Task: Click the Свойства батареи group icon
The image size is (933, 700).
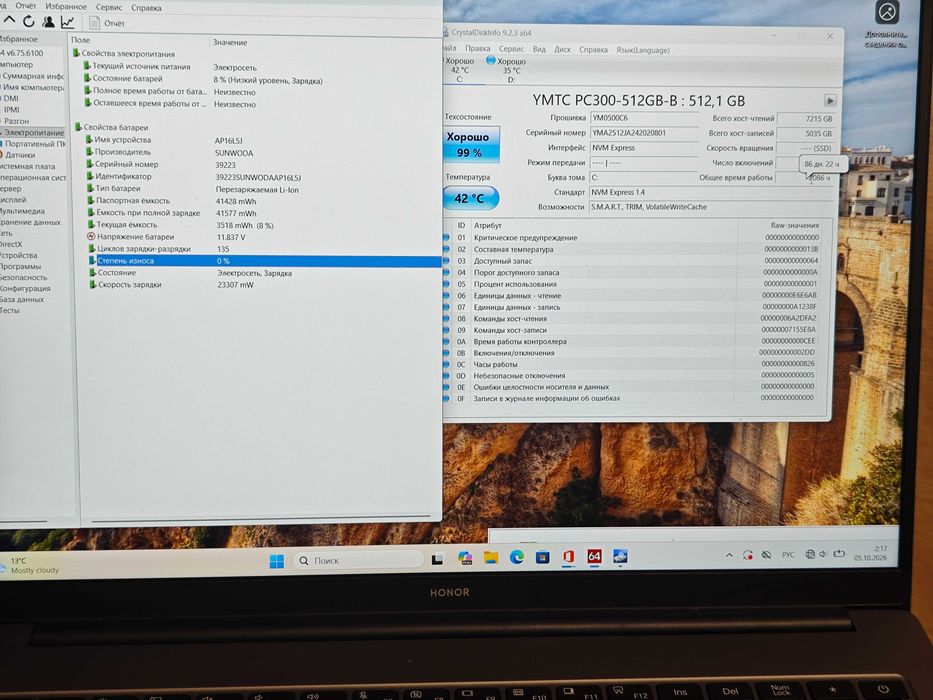Action: (x=78, y=127)
